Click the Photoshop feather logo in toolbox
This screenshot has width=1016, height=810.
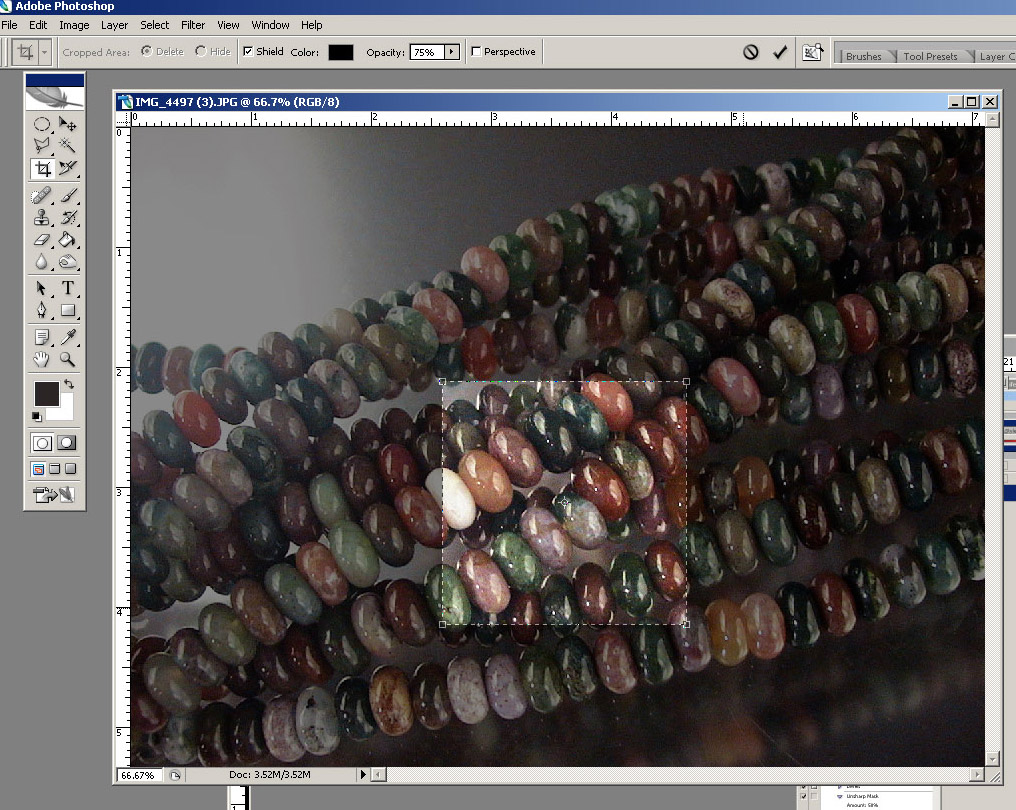pyautogui.click(x=54, y=97)
